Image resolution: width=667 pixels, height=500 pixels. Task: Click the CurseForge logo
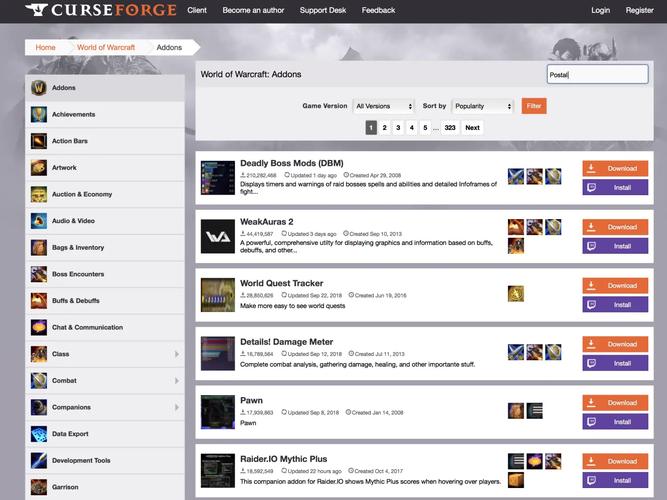(x=101, y=10)
